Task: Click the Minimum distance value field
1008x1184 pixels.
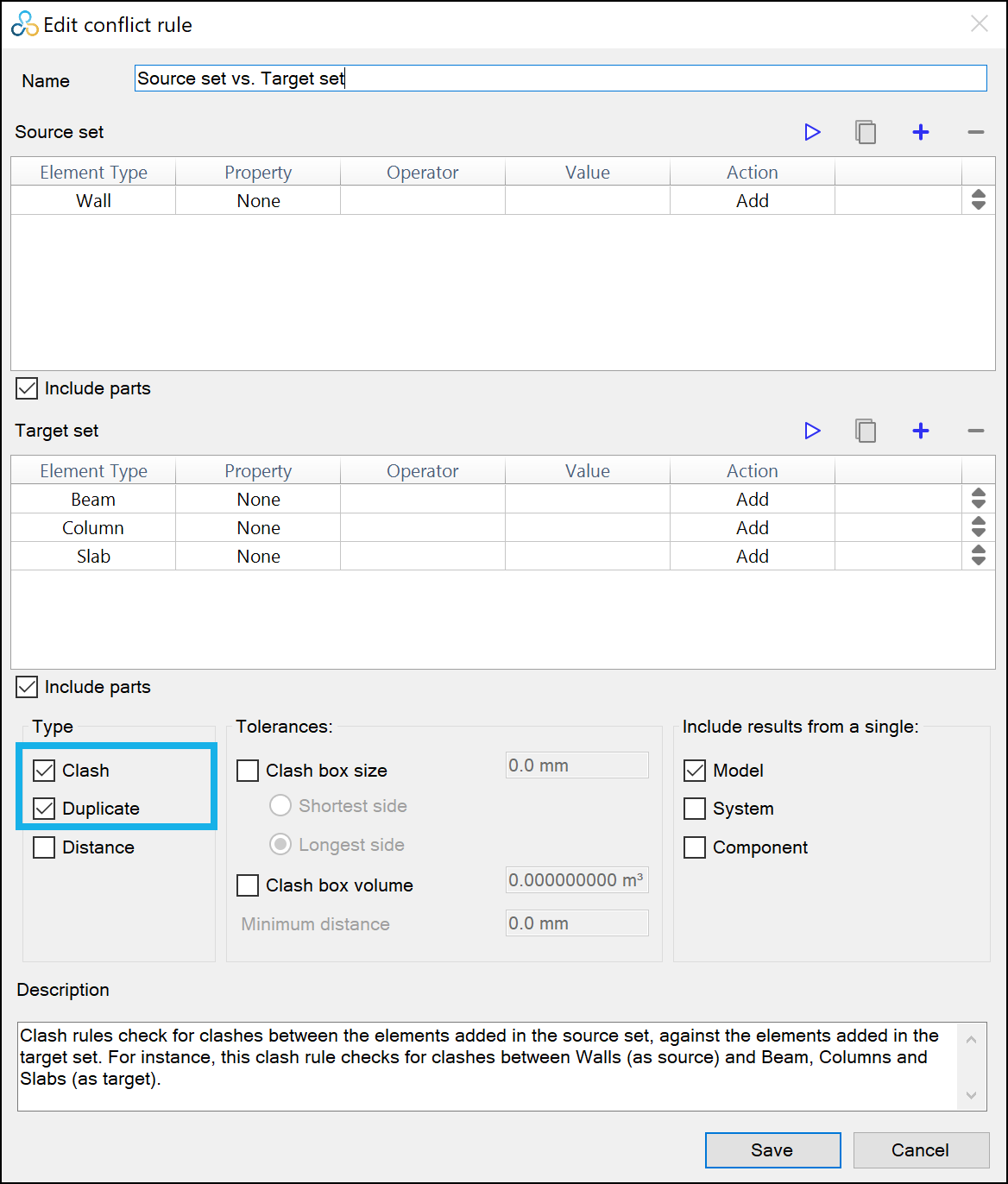Action: pos(577,923)
